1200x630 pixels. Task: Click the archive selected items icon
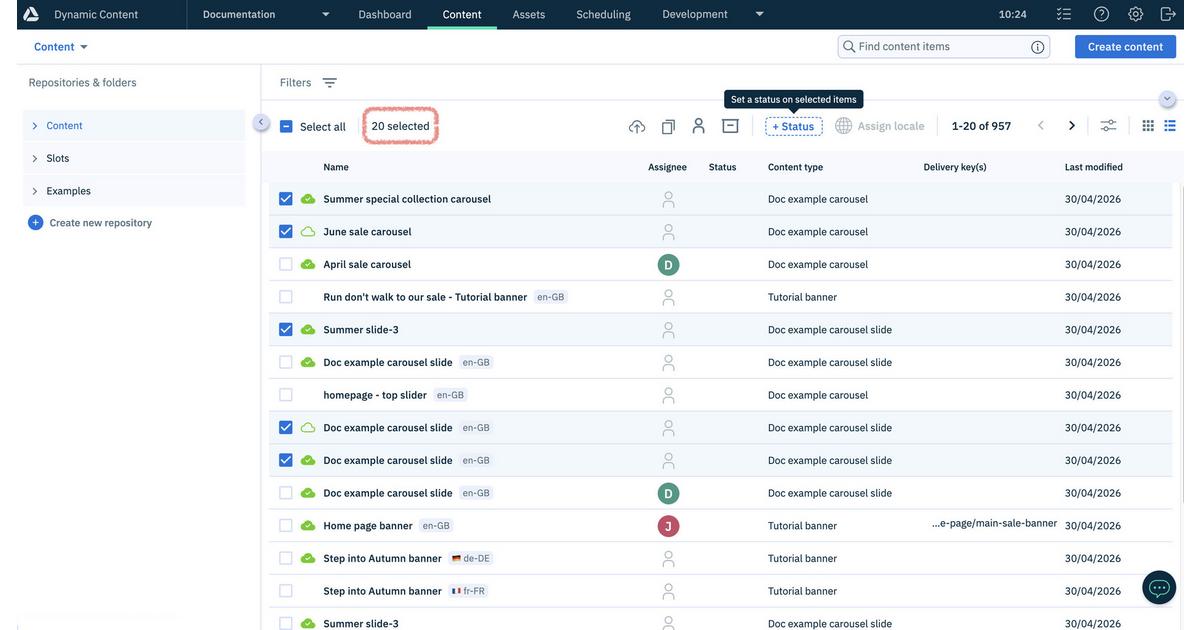coord(730,126)
